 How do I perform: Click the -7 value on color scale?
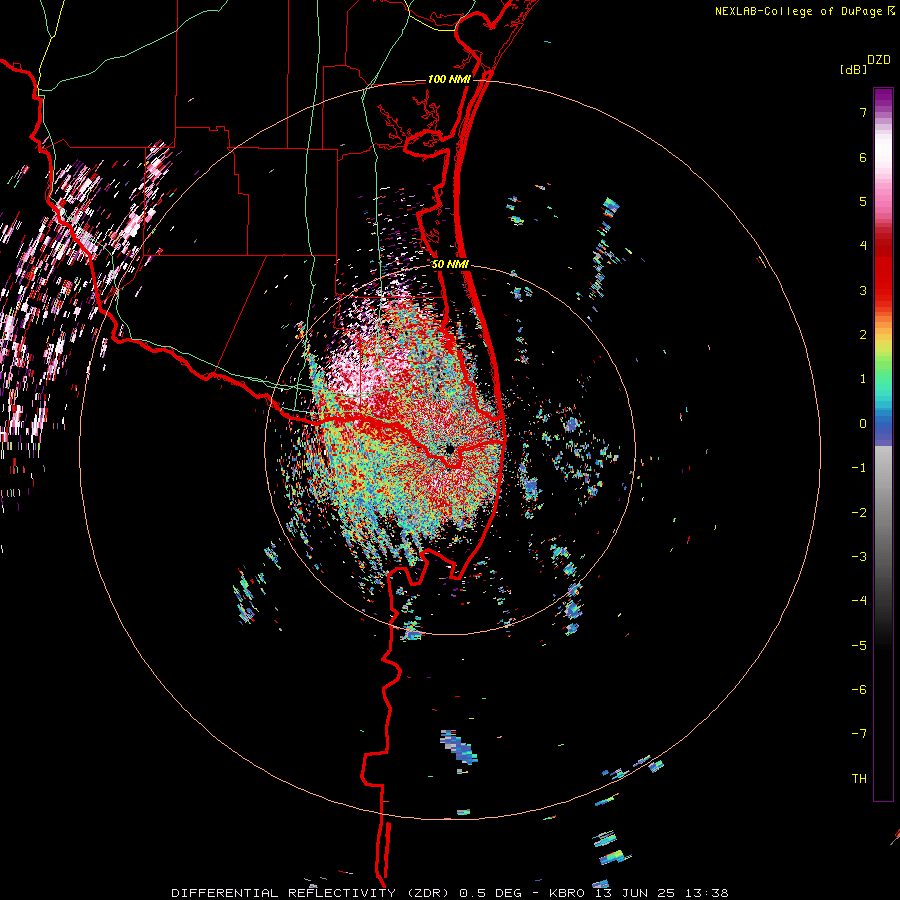859,734
